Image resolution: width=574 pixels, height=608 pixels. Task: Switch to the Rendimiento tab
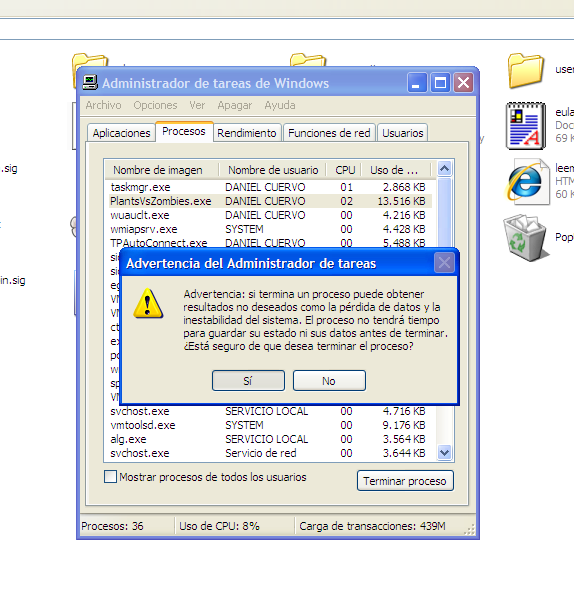pyautogui.click(x=247, y=133)
